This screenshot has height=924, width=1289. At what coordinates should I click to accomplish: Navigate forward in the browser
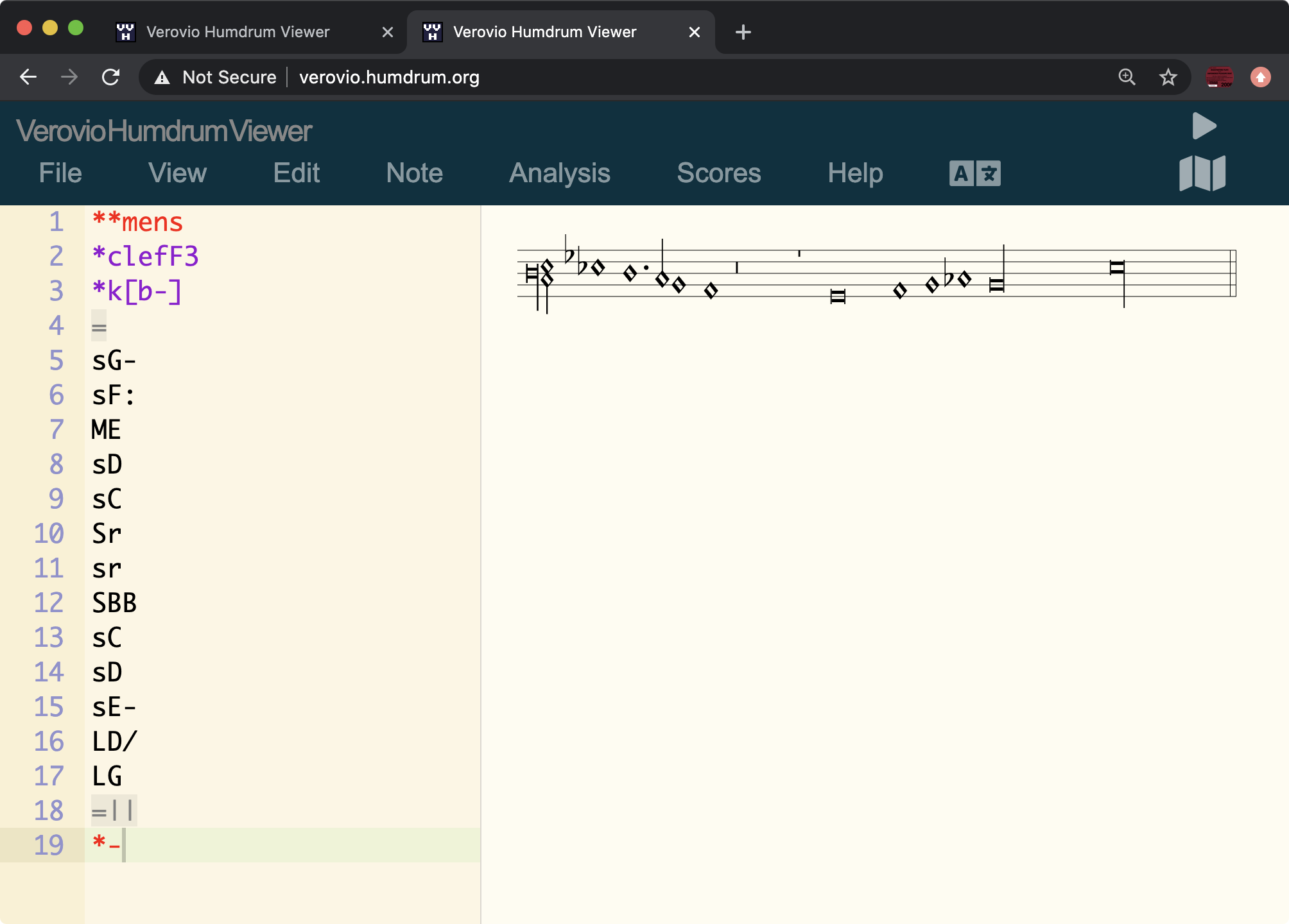point(69,77)
